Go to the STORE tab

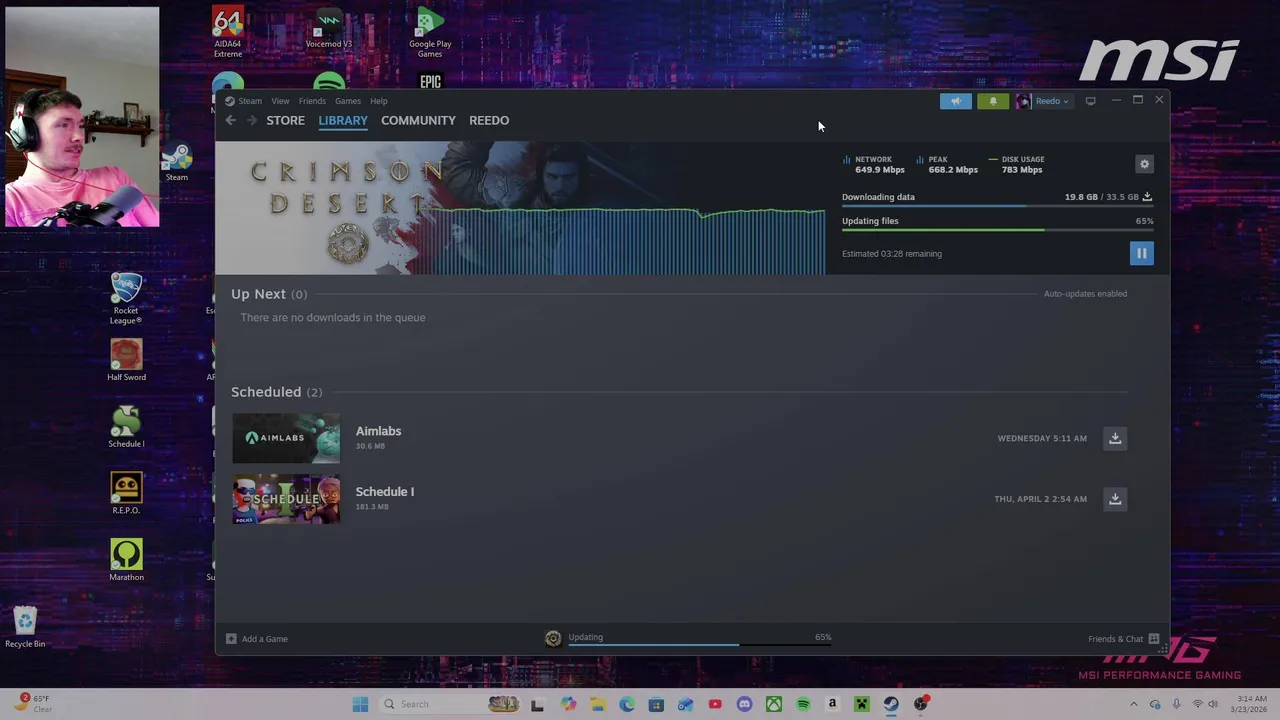(x=285, y=120)
